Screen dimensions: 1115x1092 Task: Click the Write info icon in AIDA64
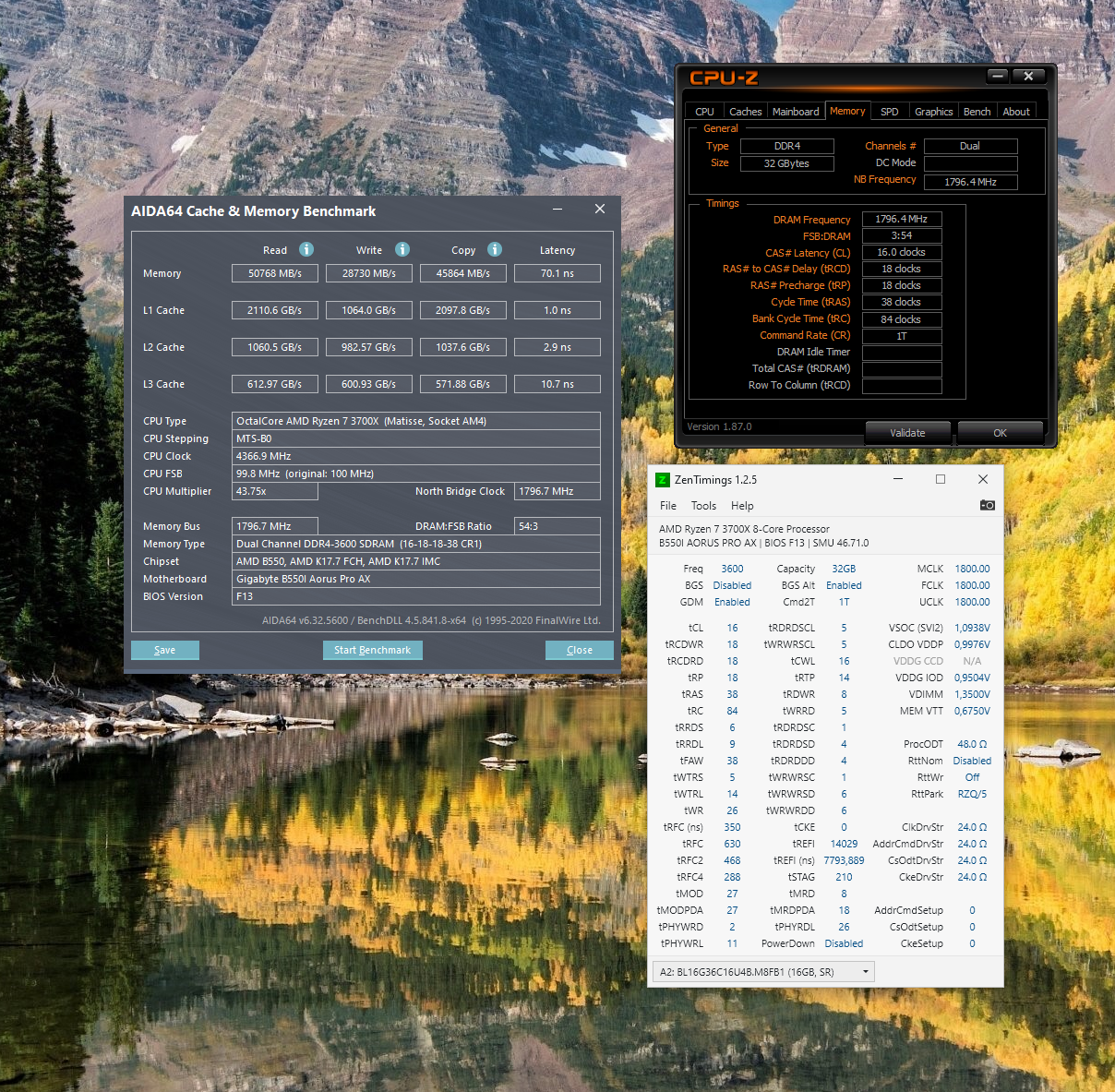click(402, 249)
